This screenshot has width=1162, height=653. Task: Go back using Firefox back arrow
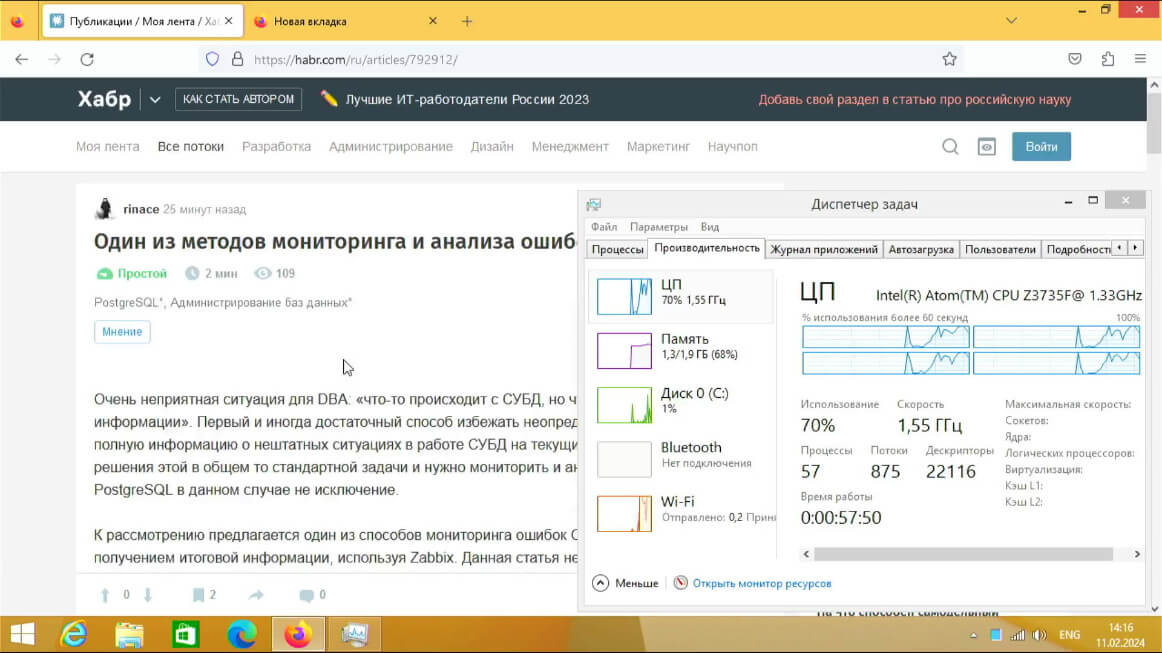(x=21, y=59)
